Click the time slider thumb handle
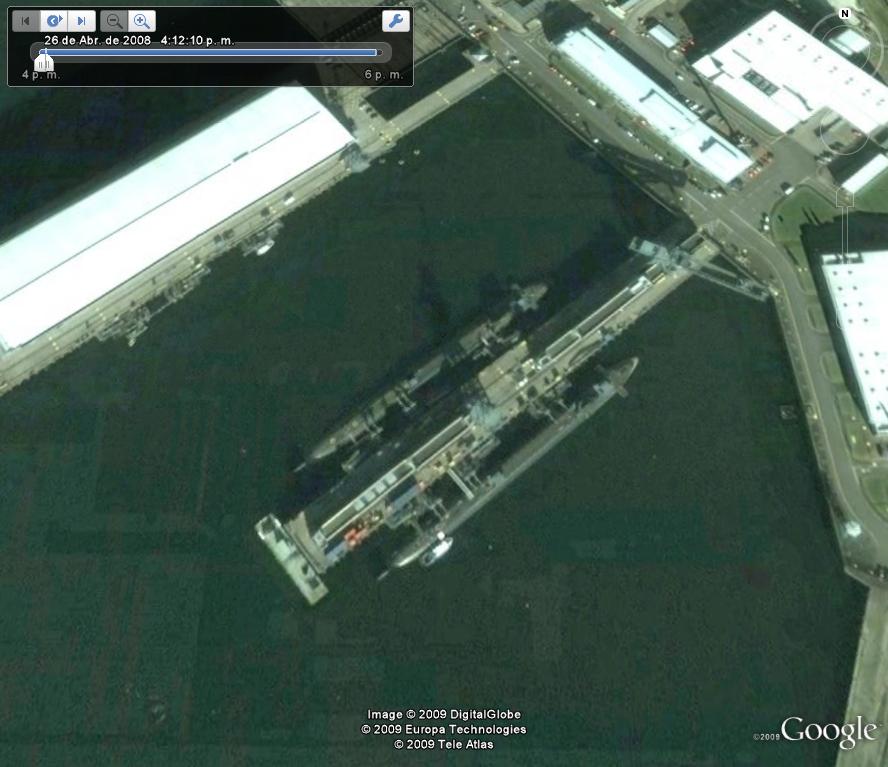 (x=44, y=62)
